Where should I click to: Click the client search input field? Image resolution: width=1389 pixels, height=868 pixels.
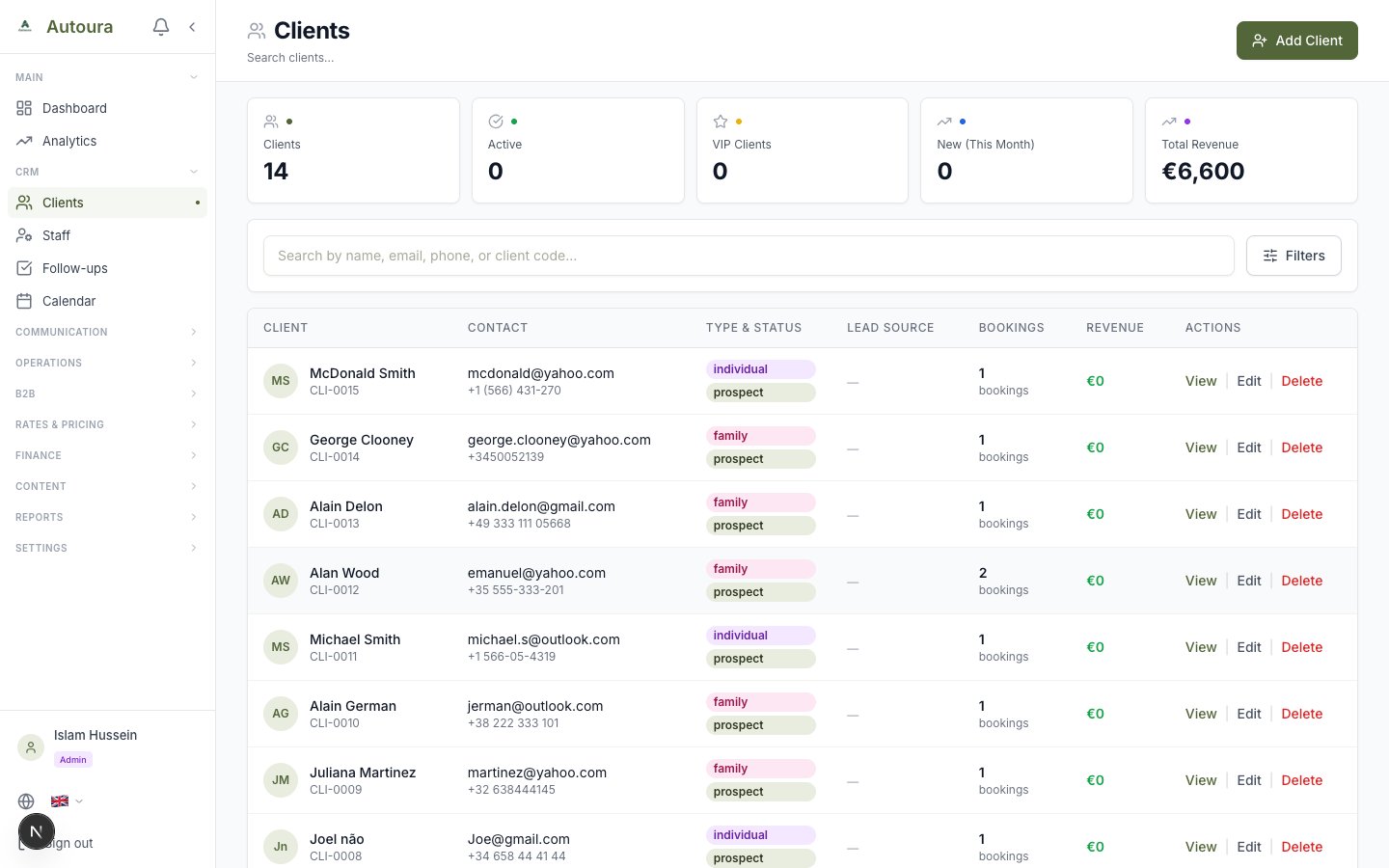tap(749, 256)
